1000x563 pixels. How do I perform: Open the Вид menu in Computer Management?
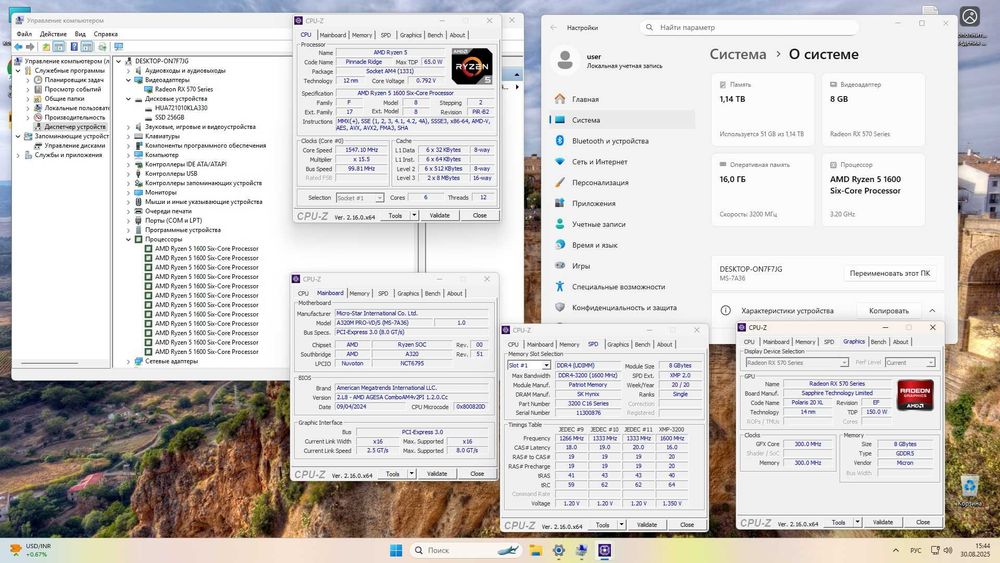pyautogui.click(x=80, y=34)
